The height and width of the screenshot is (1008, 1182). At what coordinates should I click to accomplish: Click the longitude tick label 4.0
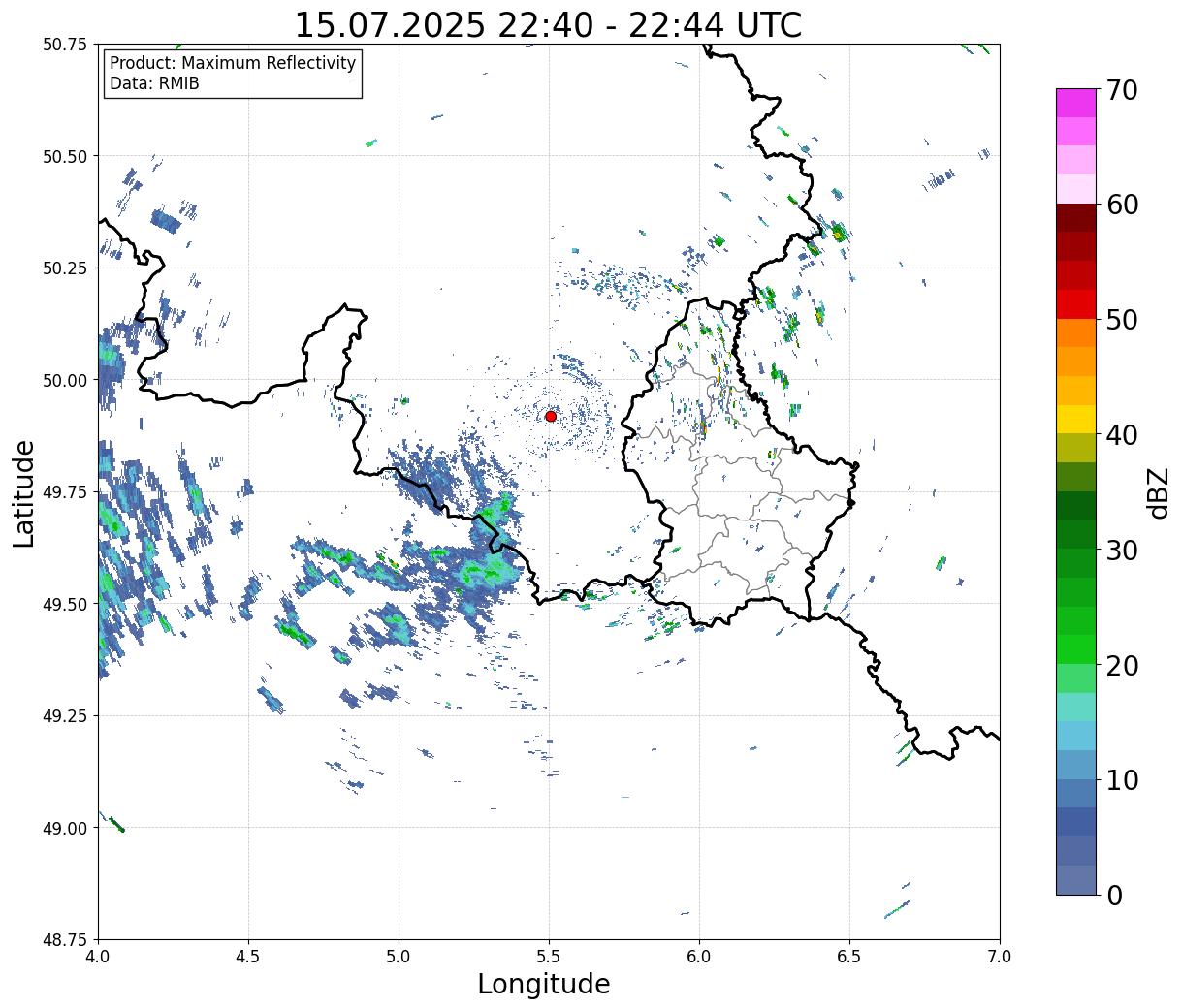point(98,957)
